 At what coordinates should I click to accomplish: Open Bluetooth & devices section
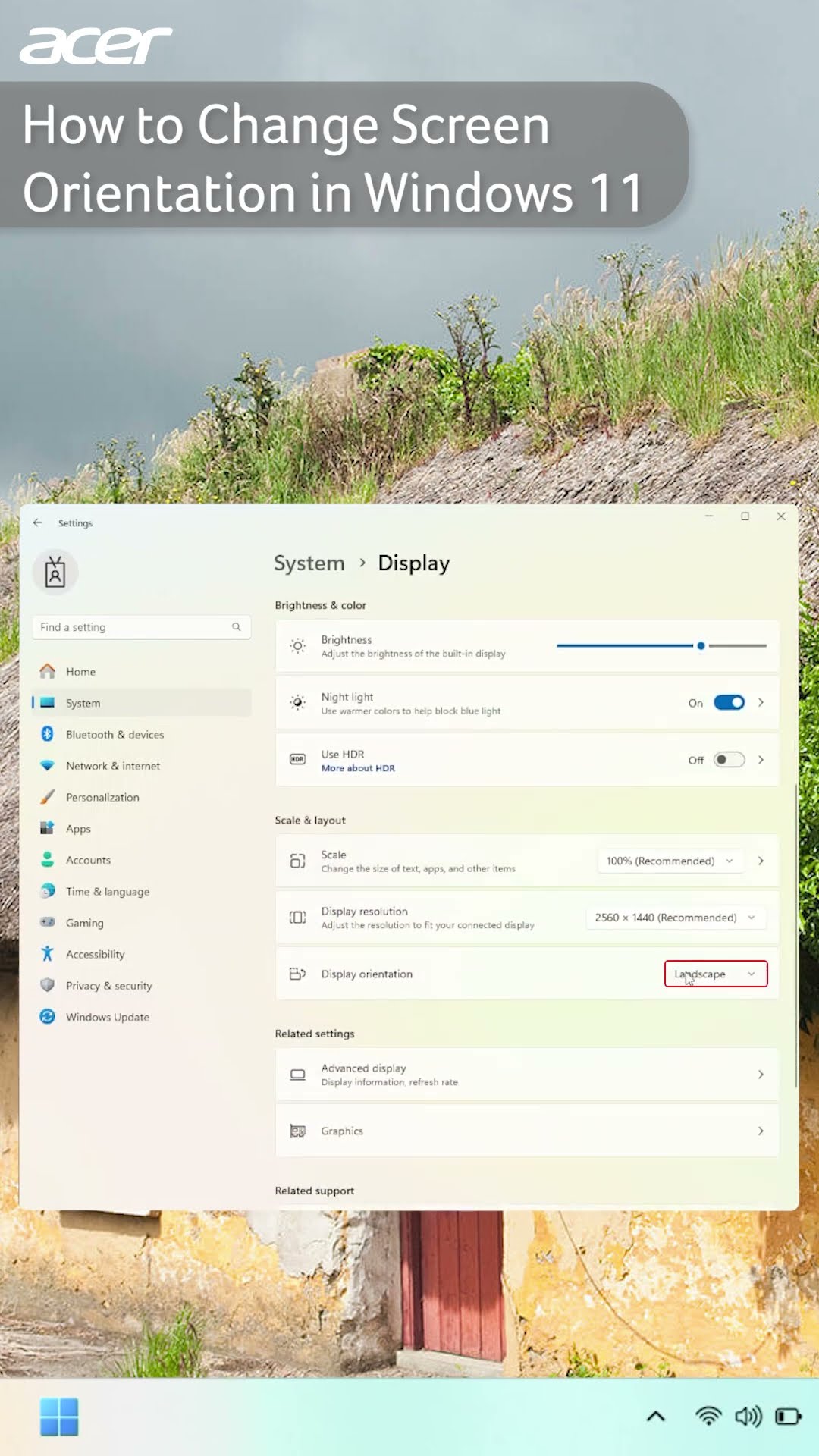[142, 734]
